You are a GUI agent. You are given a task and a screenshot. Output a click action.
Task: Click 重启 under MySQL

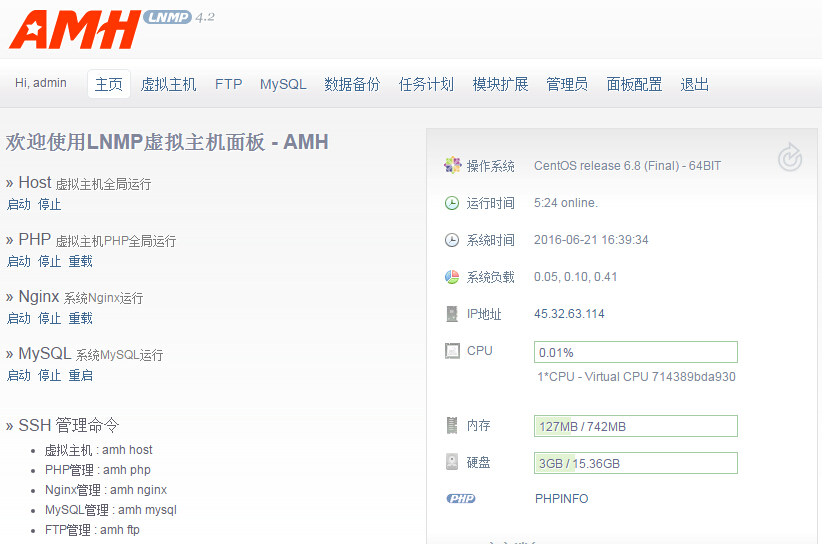81,375
